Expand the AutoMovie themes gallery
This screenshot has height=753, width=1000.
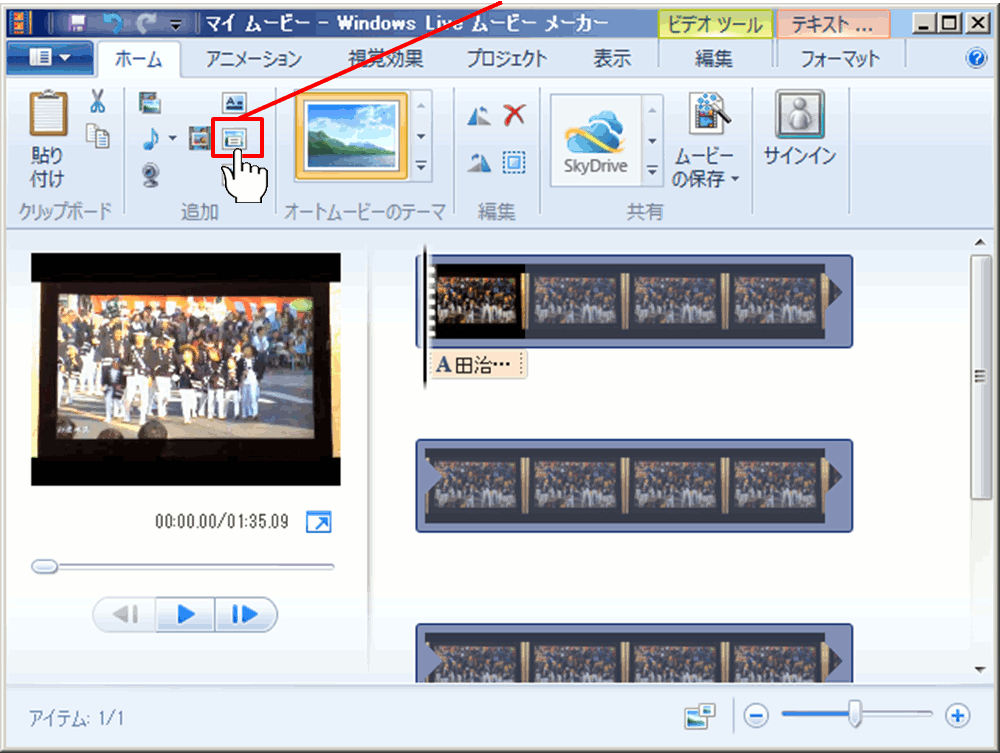coord(421,166)
